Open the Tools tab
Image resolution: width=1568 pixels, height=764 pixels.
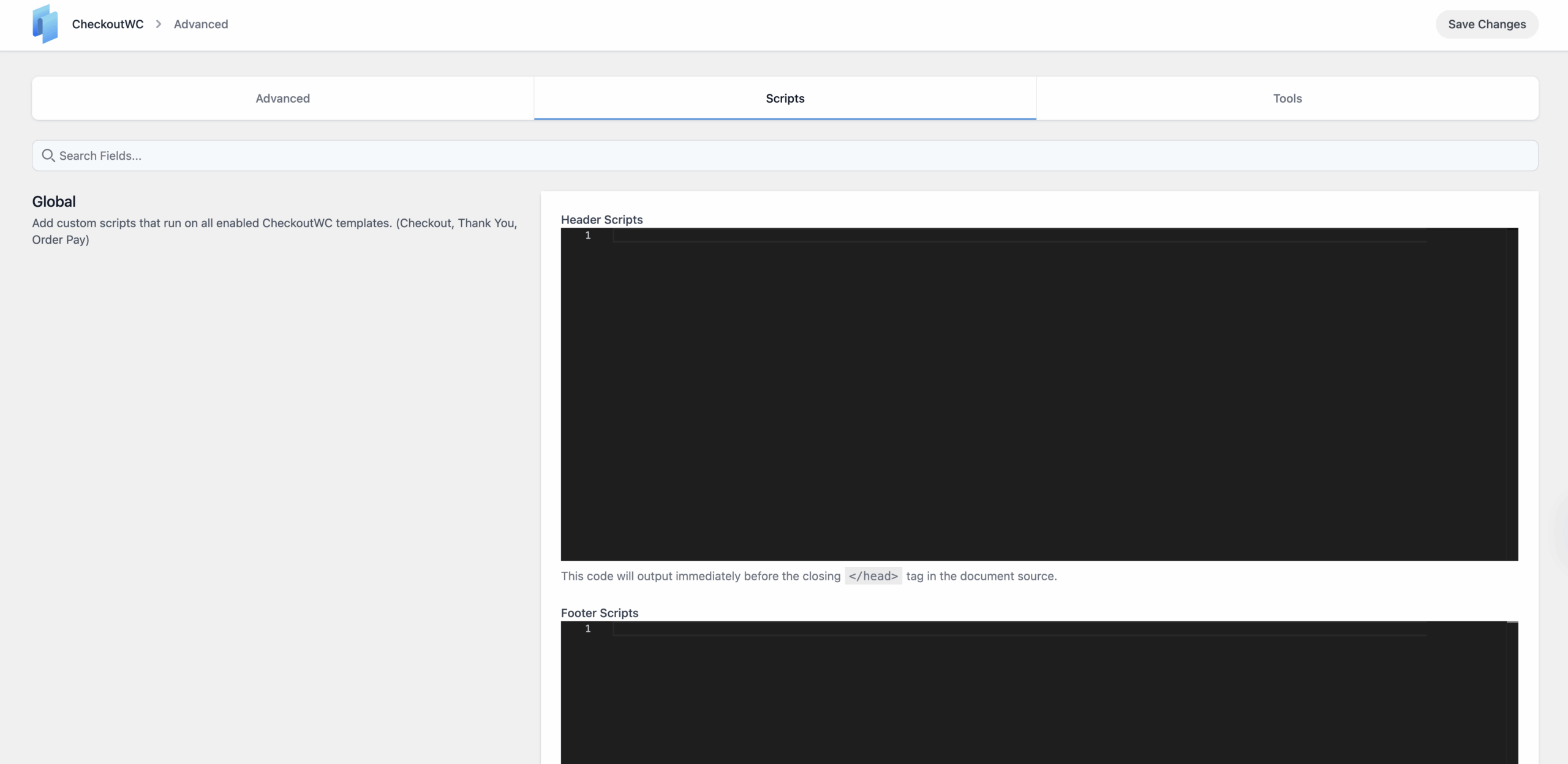tap(1287, 99)
